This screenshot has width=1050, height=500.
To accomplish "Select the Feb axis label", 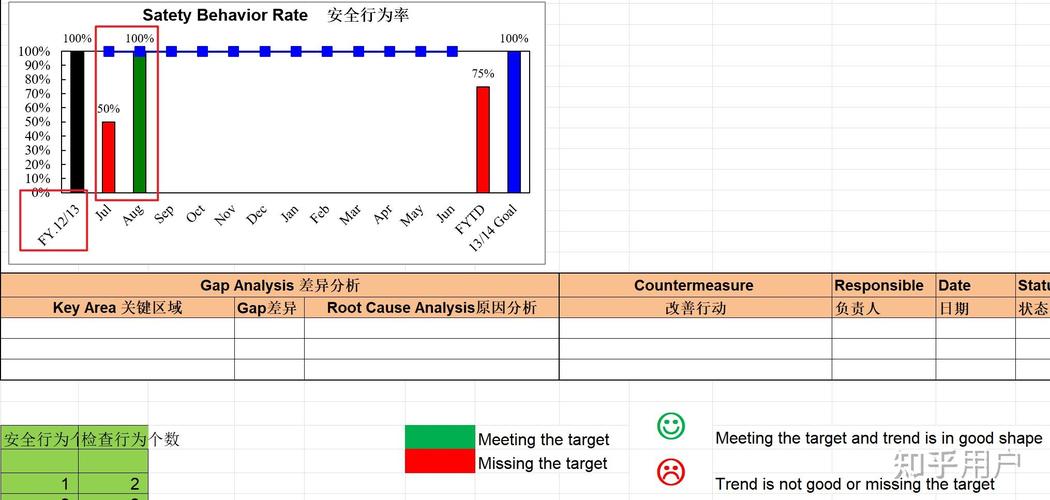I will [319, 214].
